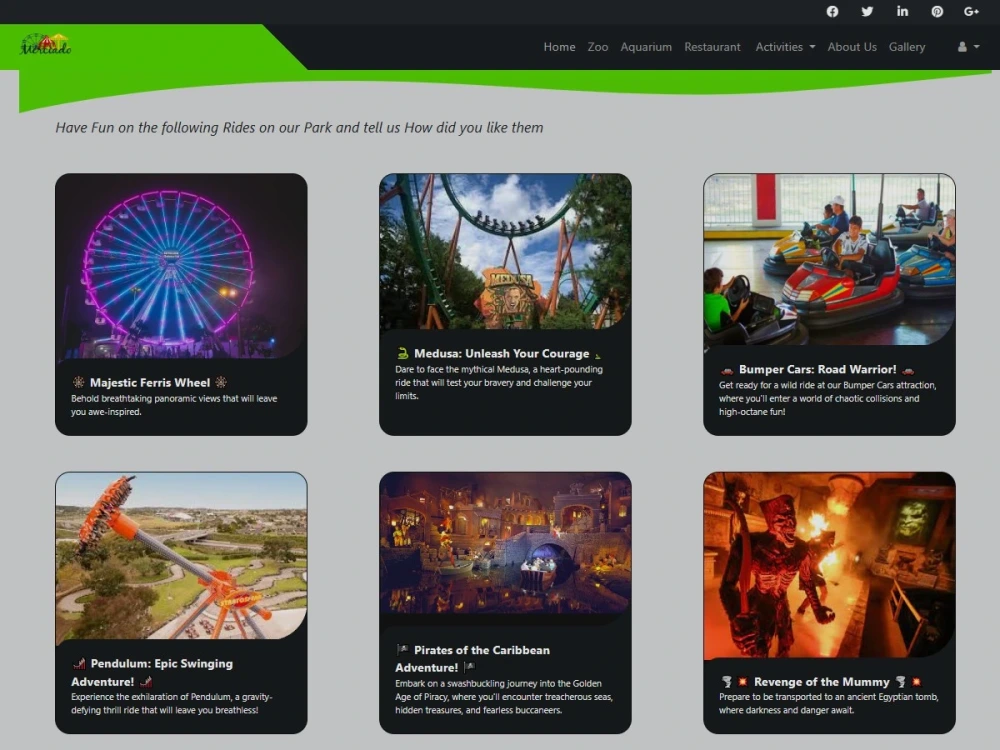1000x750 pixels.
Task: Expand the Activities dropdown arrow
Action: click(x=812, y=47)
